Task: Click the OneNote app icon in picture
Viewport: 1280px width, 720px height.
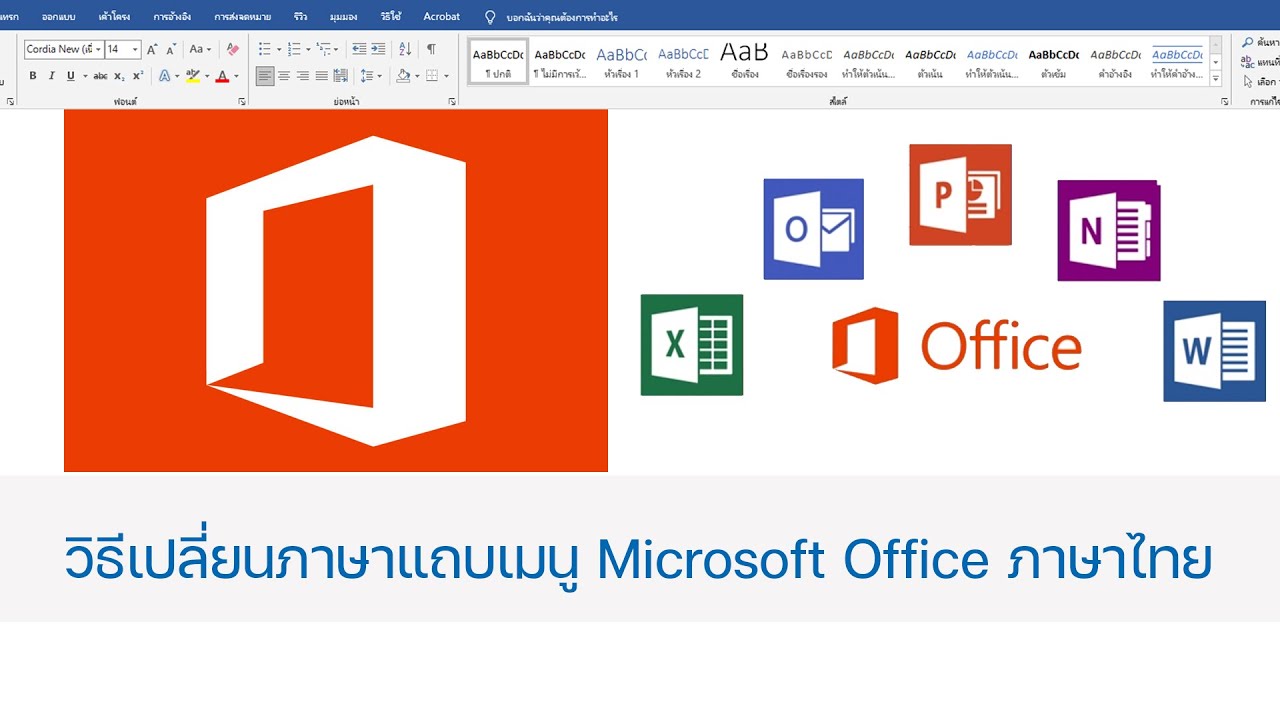Action: 1109,231
